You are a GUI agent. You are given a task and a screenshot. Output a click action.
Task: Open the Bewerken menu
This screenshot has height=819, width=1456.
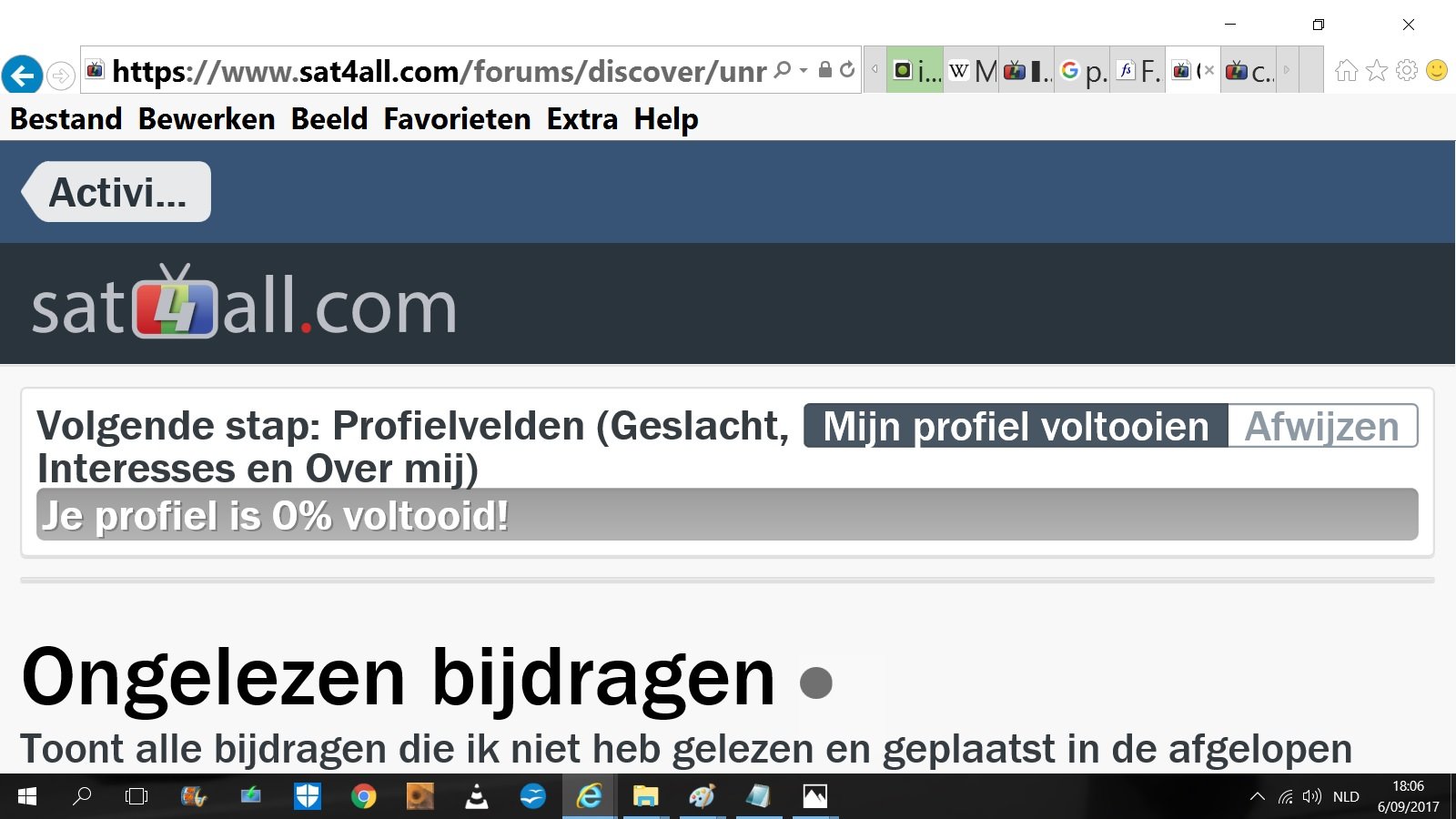click(x=207, y=119)
